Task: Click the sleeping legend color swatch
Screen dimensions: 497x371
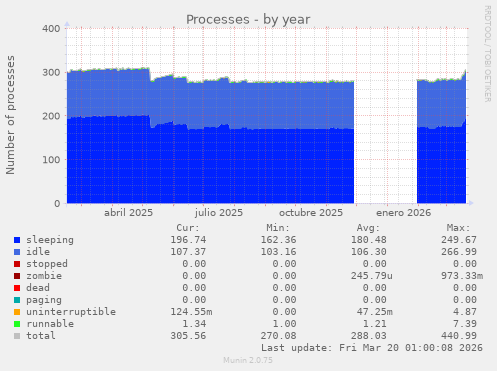Action: pos(17,240)
